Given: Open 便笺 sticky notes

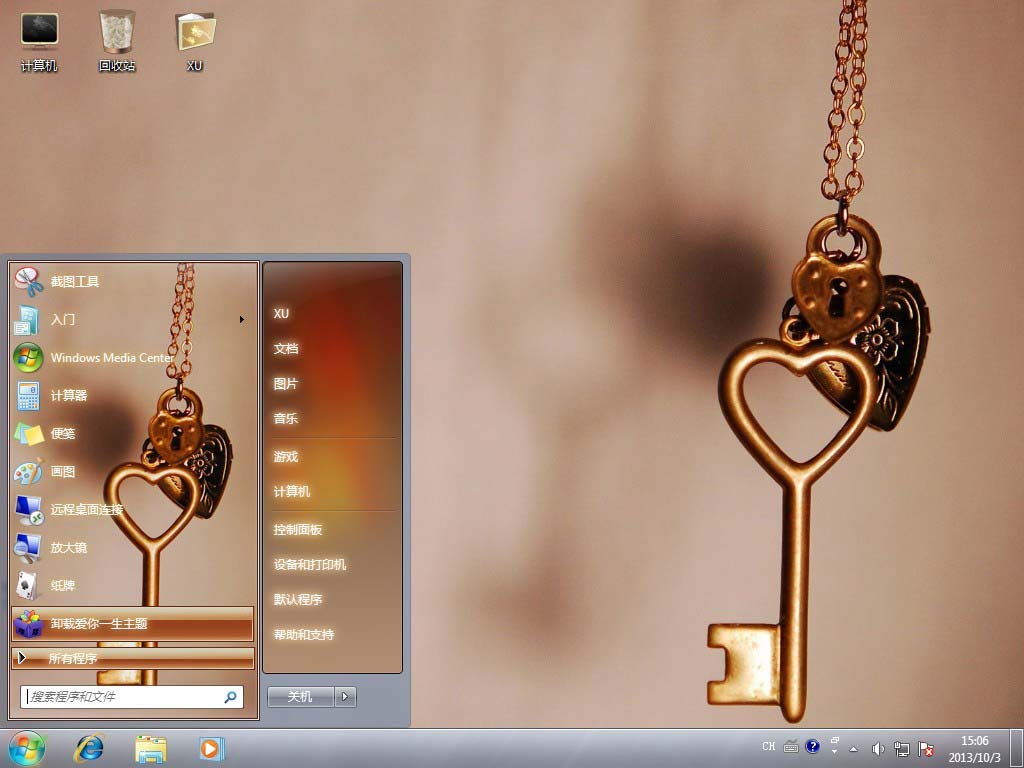Looking at the screenshot, I should [x=63, y=434].
